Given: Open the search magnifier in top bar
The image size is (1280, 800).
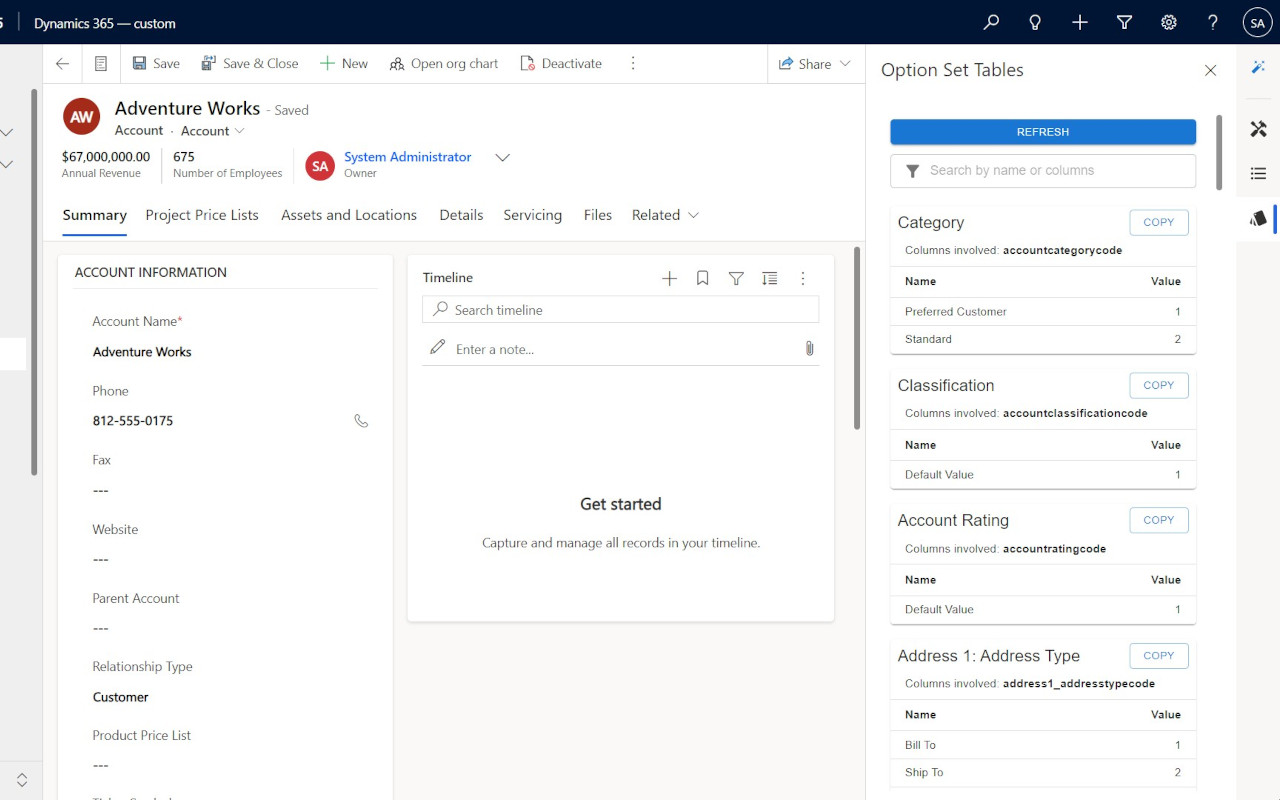Looking at the screenshot, I should point(991,22).
